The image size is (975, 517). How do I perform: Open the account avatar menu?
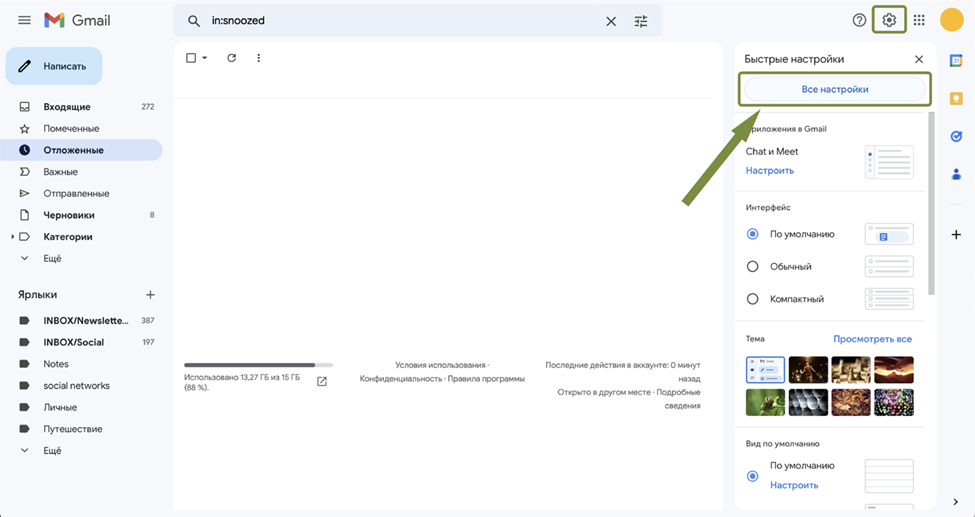tap(951, 20)
